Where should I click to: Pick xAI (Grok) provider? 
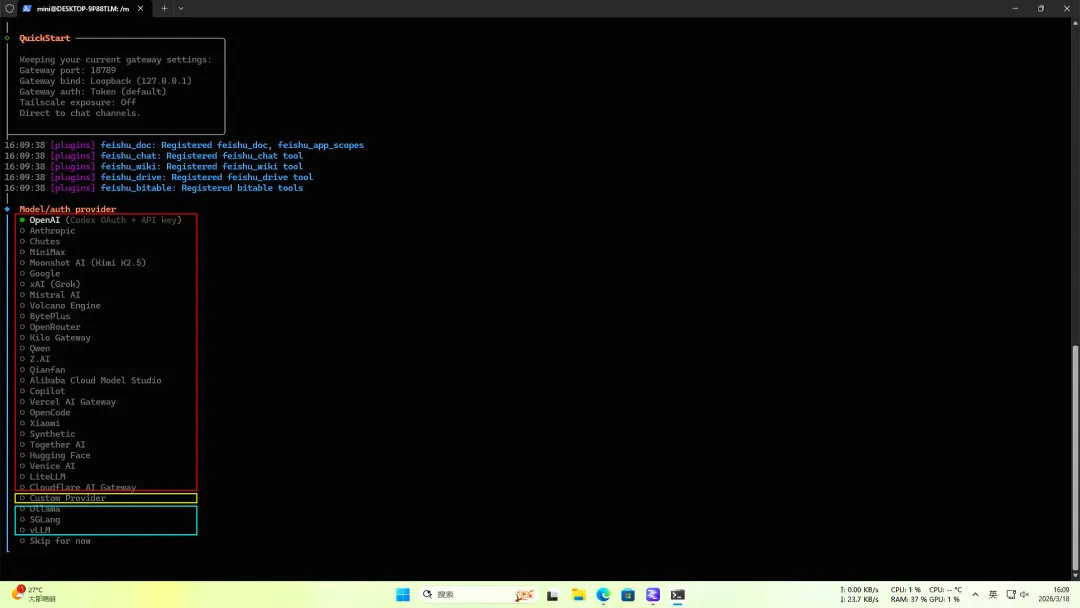point(50,284)
